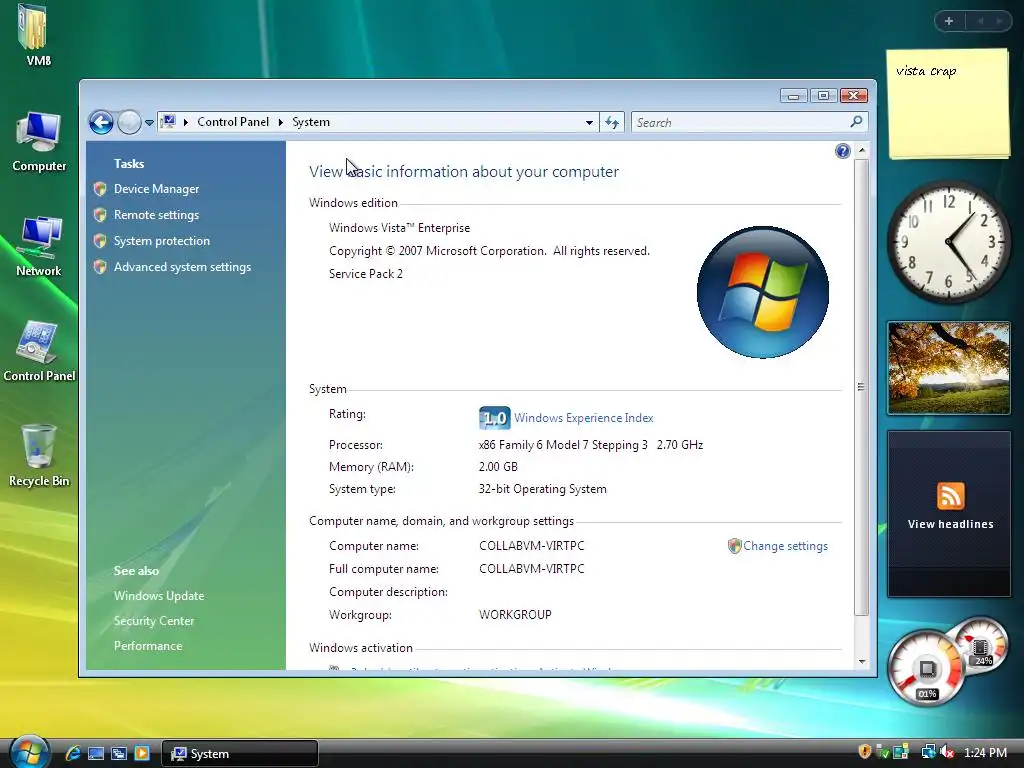Open Windows Update under See also
Screen dimensions: 1024x768
(159, 596)
